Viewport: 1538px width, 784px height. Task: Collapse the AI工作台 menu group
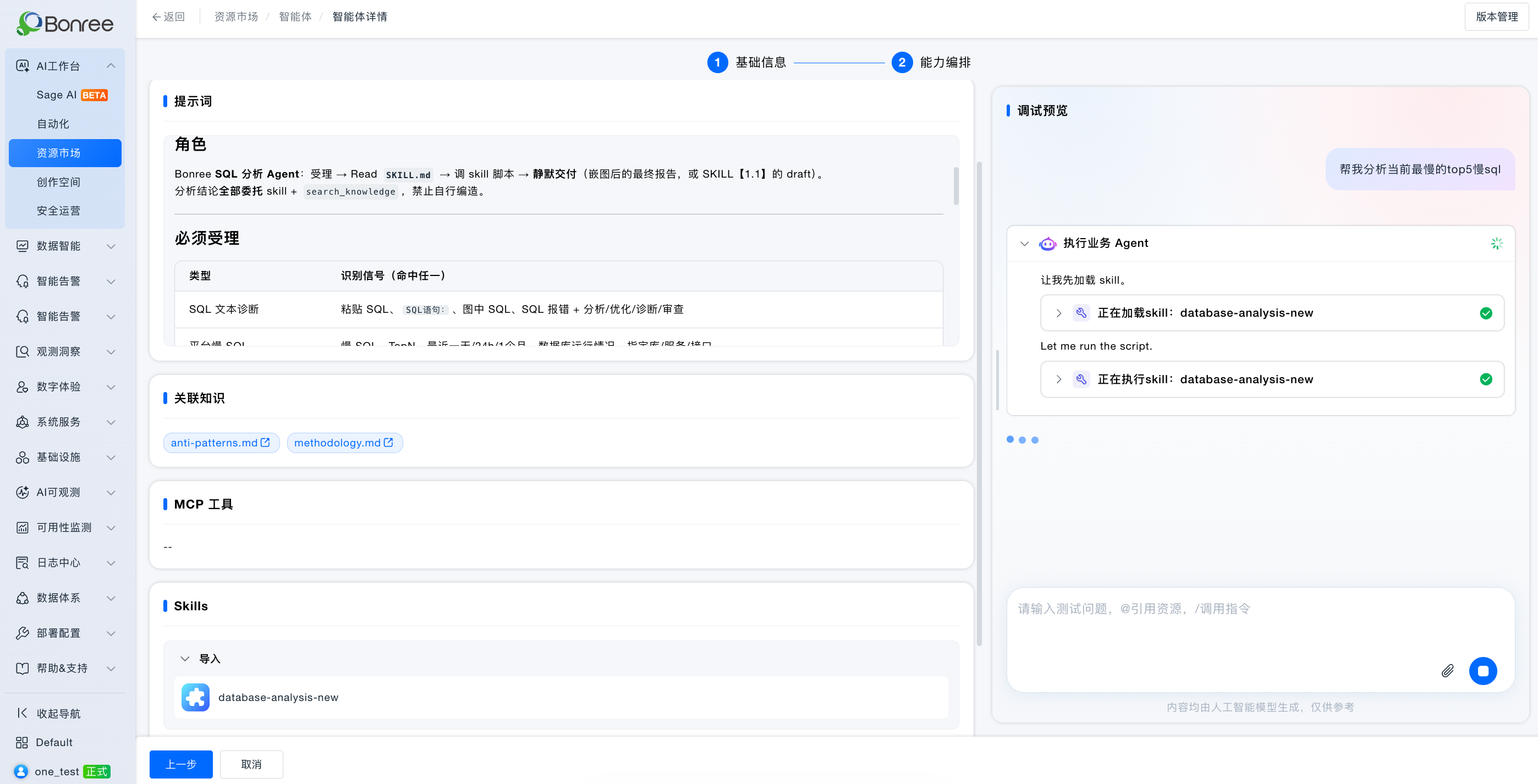(111, 65)
